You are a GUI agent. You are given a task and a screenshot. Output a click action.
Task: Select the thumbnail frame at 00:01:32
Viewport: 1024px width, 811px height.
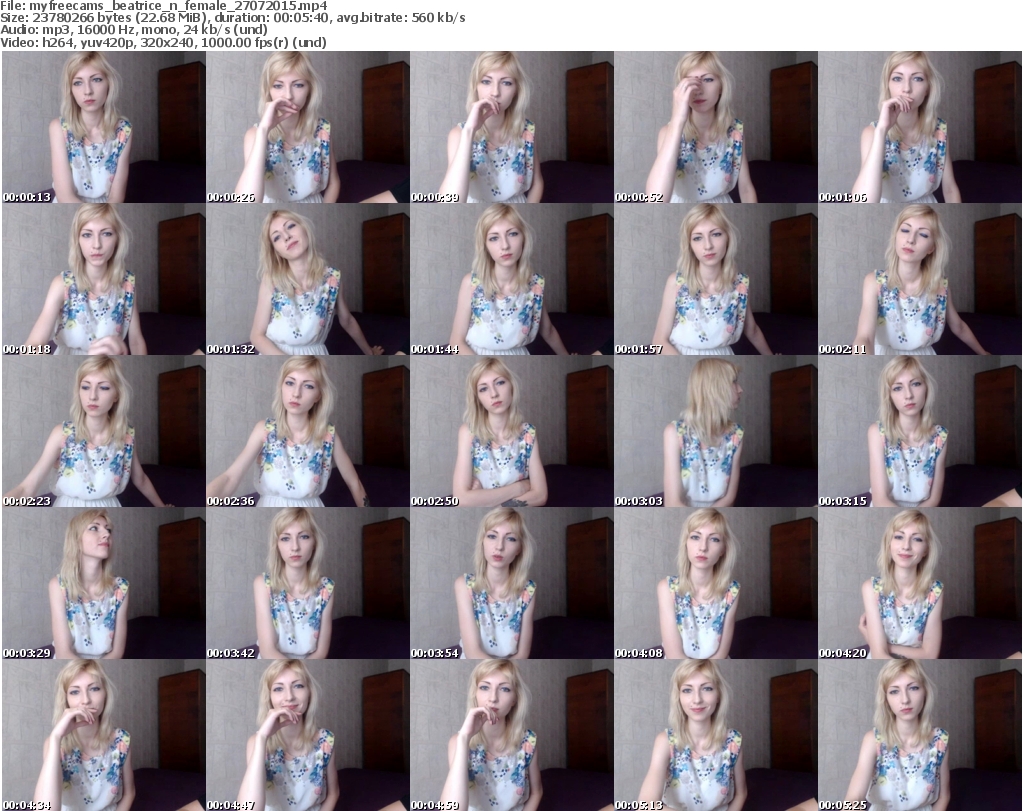coord(308,279)
